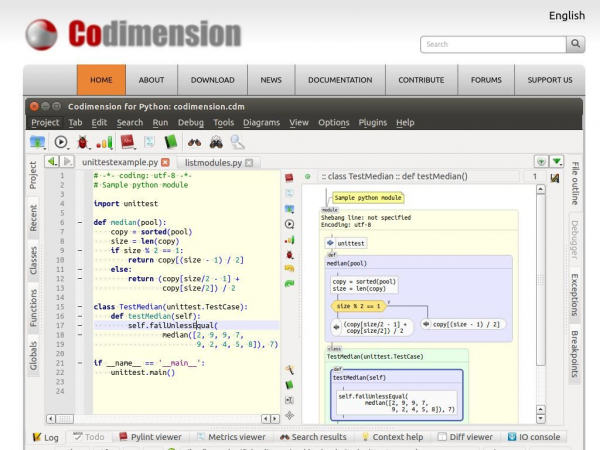Open the Diagrams menu
Screen dimensions: 600x450
[261, 122]
